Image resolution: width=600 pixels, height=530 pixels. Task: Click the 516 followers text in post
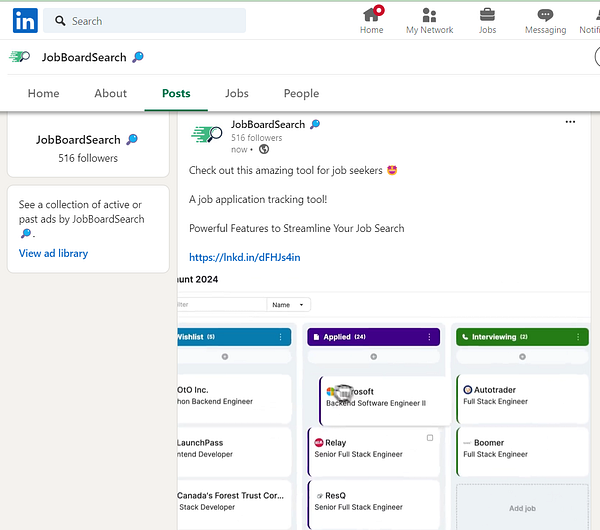[x=256, y=138]
